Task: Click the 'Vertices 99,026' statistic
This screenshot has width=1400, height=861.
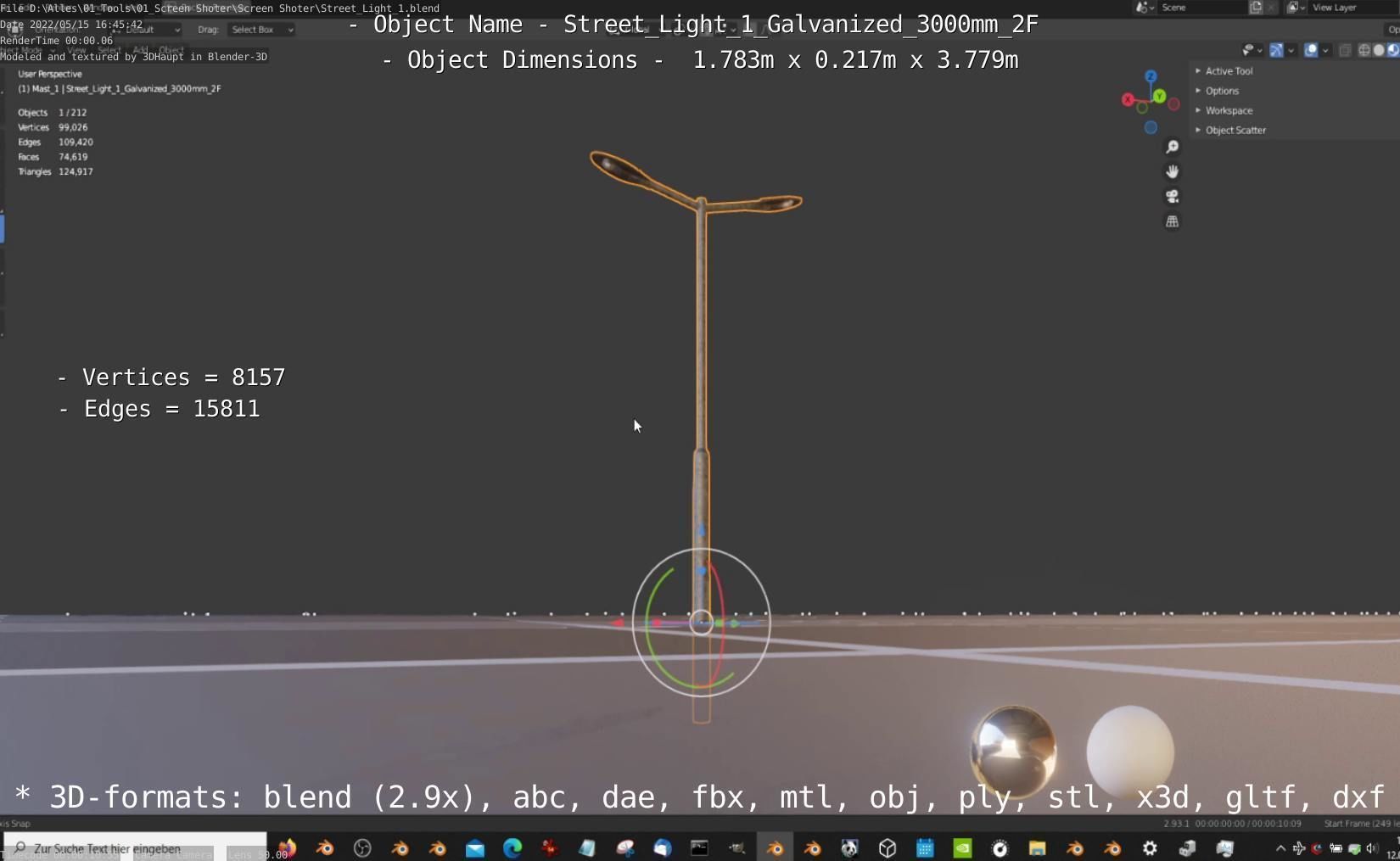Action: [x=53, y=127]
